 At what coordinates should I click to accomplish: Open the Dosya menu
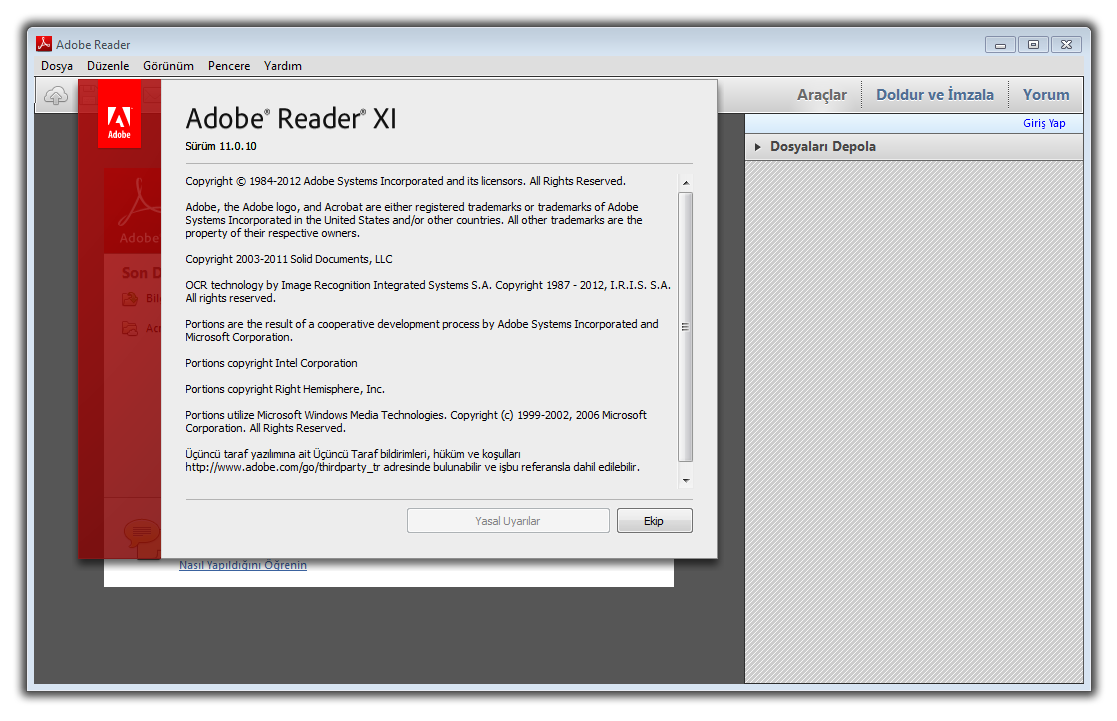(57, 66)
